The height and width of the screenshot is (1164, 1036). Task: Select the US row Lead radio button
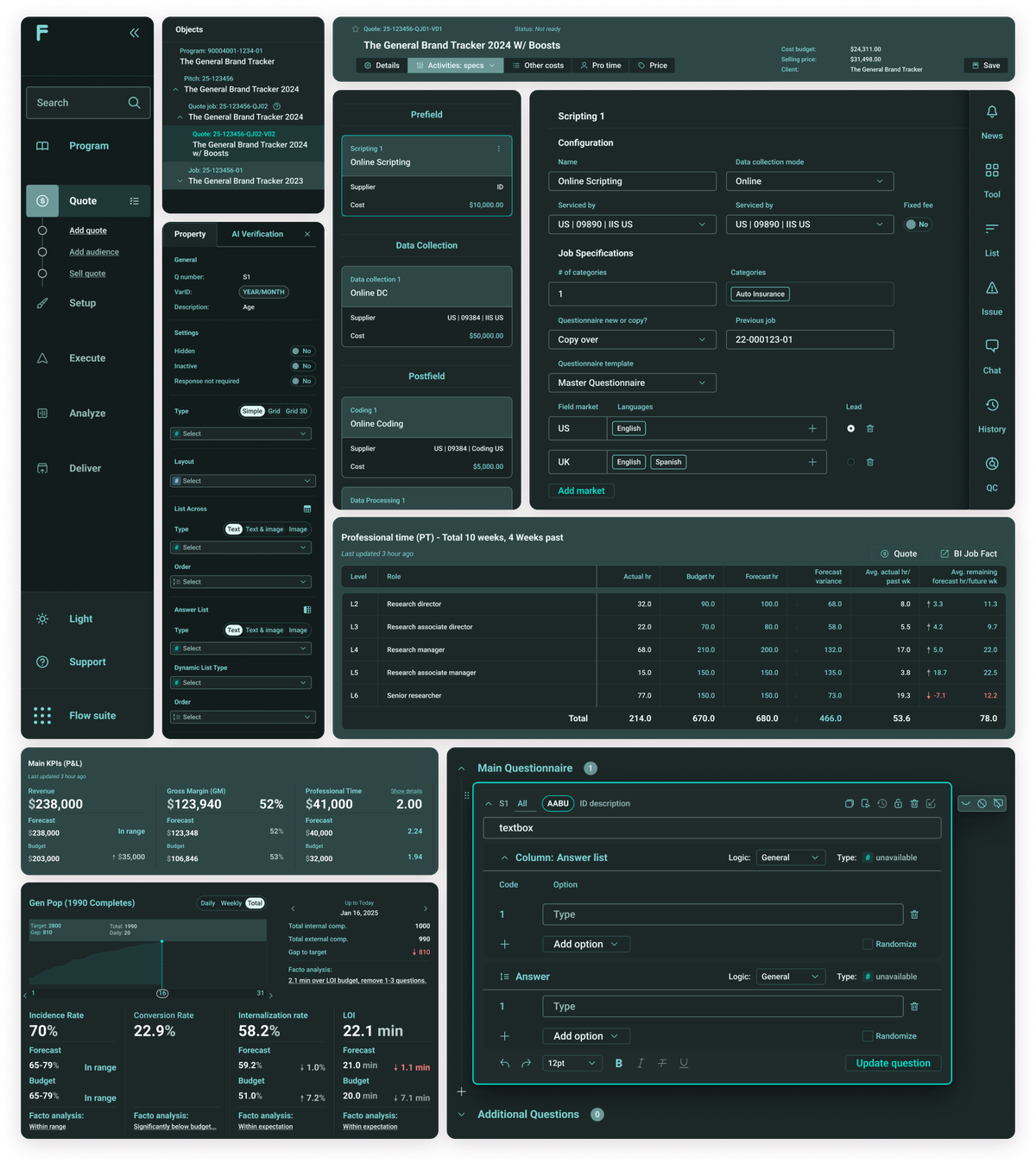click(x=850, y=428)
